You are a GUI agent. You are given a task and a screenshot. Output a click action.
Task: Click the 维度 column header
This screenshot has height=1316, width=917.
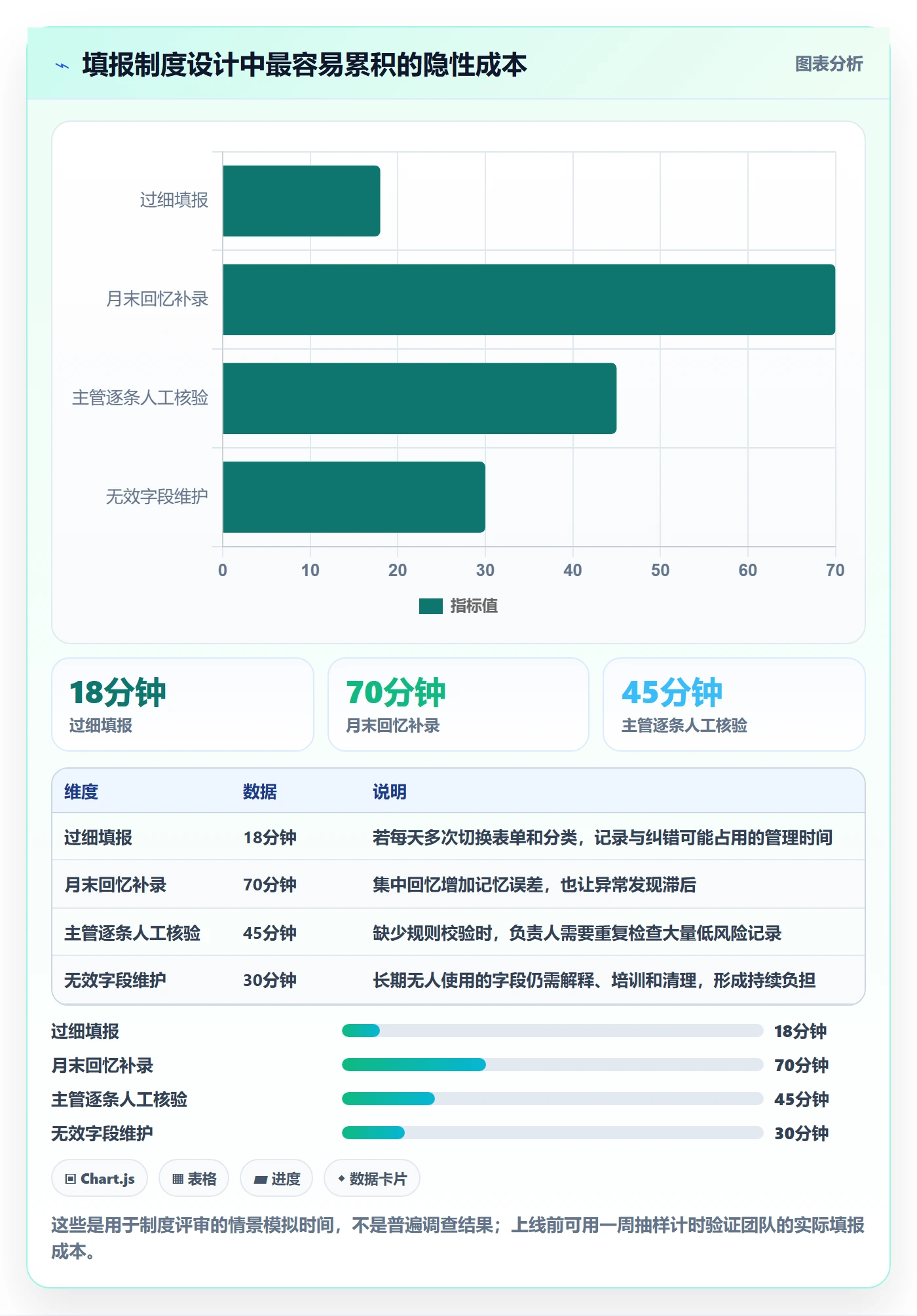click(81, 792)
